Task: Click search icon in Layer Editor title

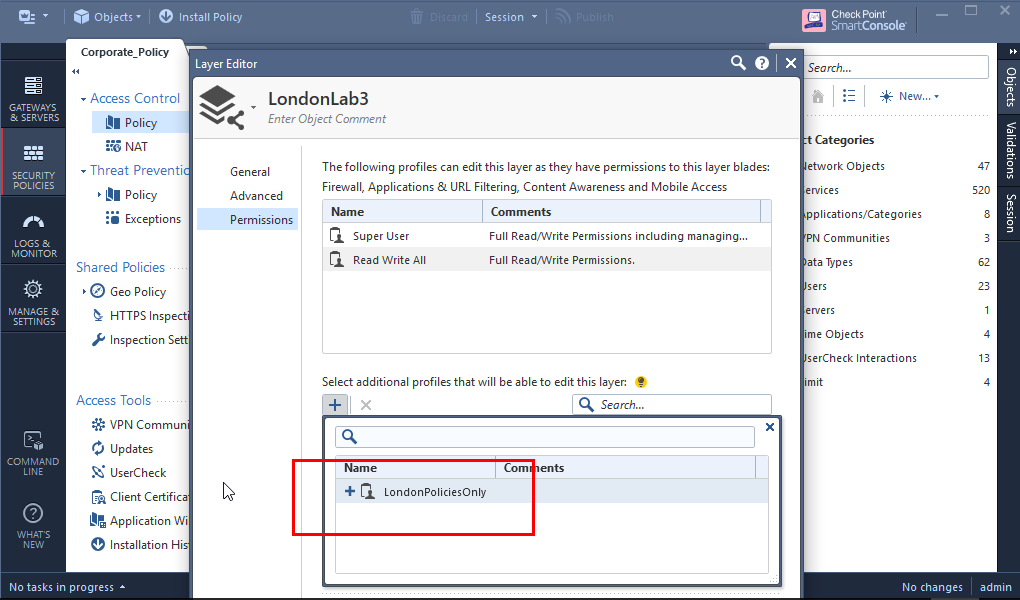Action: (x=738, y=63)
